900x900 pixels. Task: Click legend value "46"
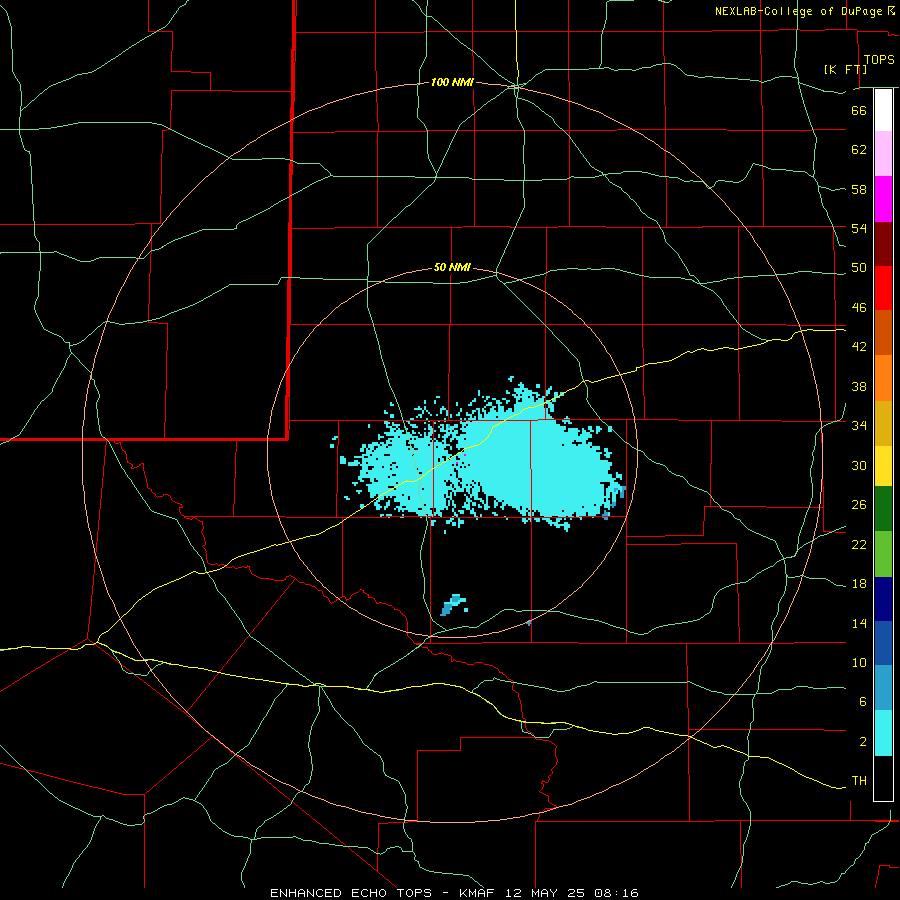coord(859,308)
